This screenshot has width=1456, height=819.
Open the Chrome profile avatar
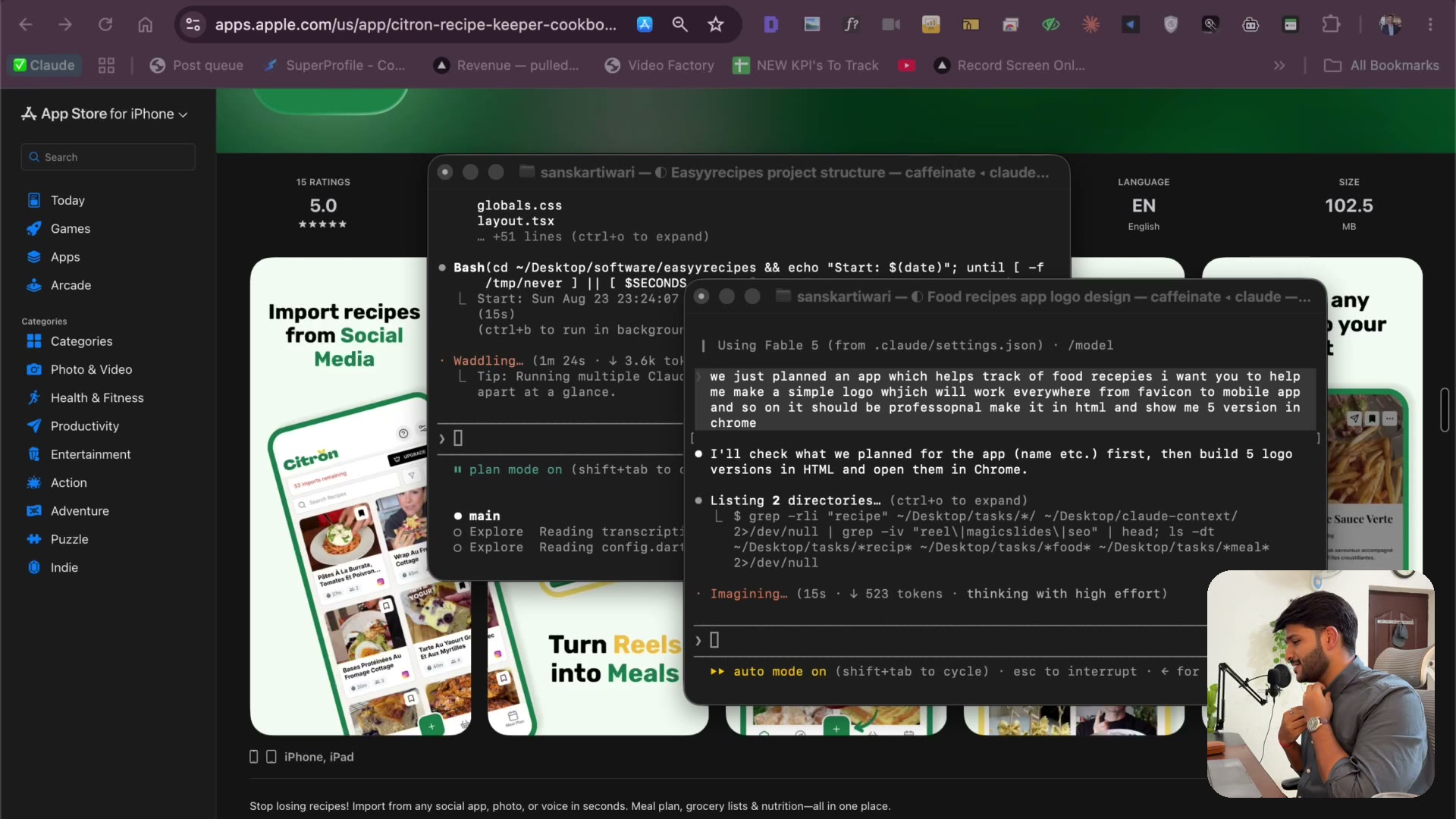click(x=1390, y=24)
